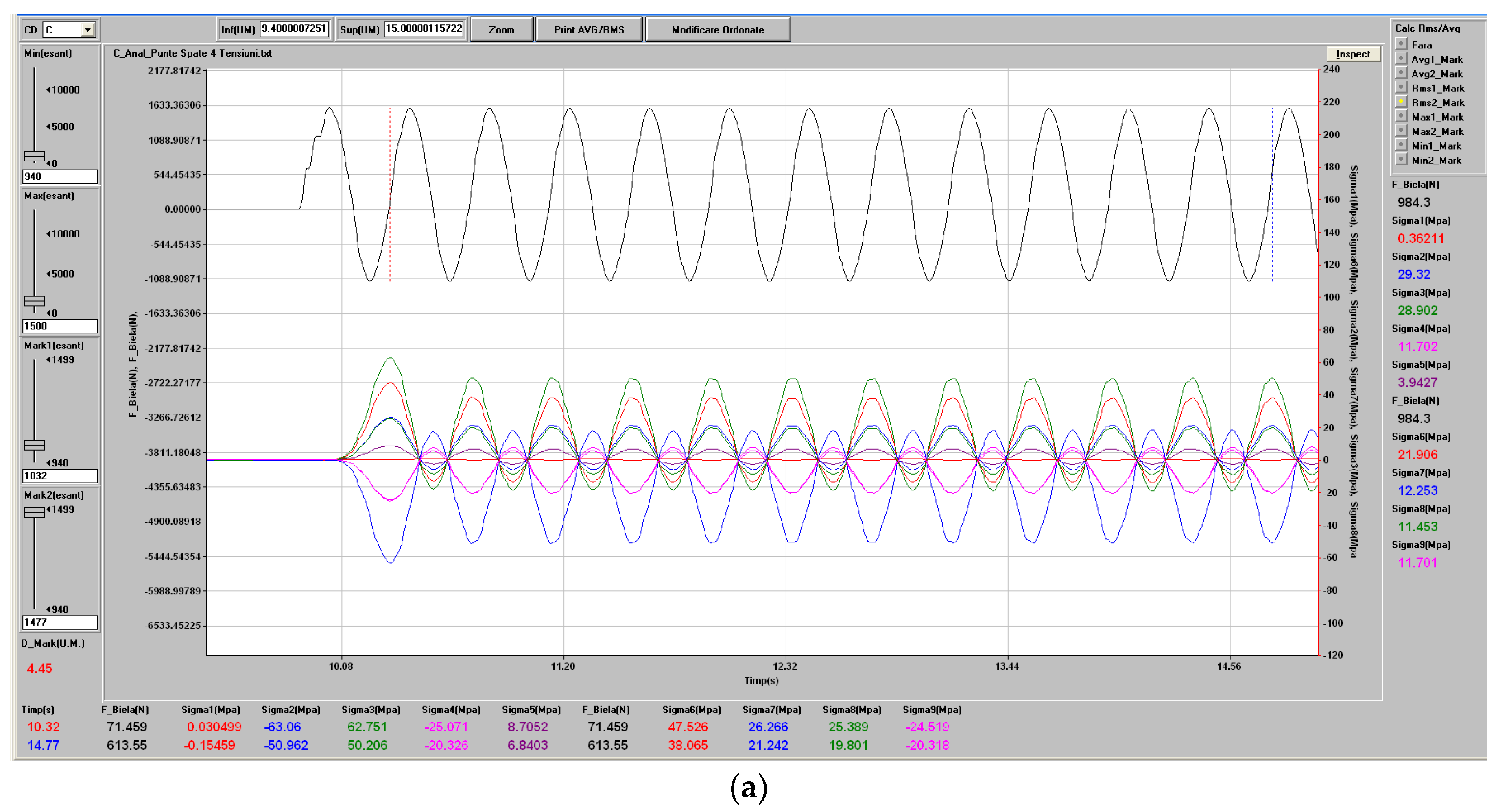Click the Sigma6 value 38.065 in second row
Screen dimensions: 1496x812
[688, 746]
